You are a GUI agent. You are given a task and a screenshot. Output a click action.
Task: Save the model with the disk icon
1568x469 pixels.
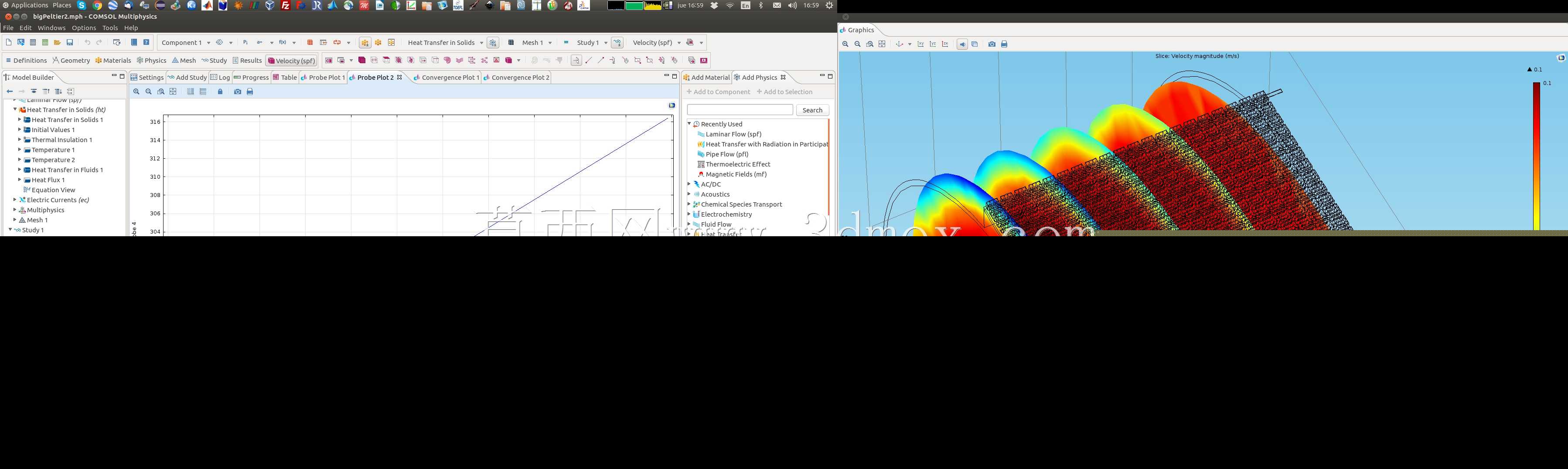pos(70,43)
